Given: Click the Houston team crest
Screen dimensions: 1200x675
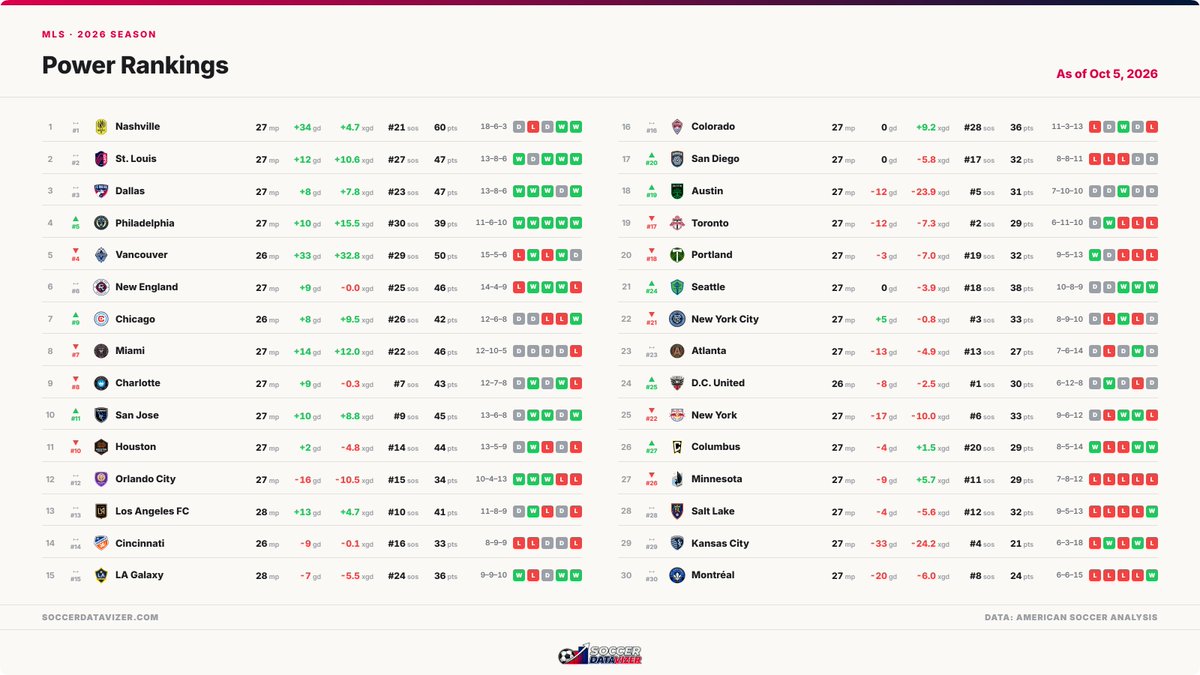Looking at the screenshot, I should click(x=101, y=447).
